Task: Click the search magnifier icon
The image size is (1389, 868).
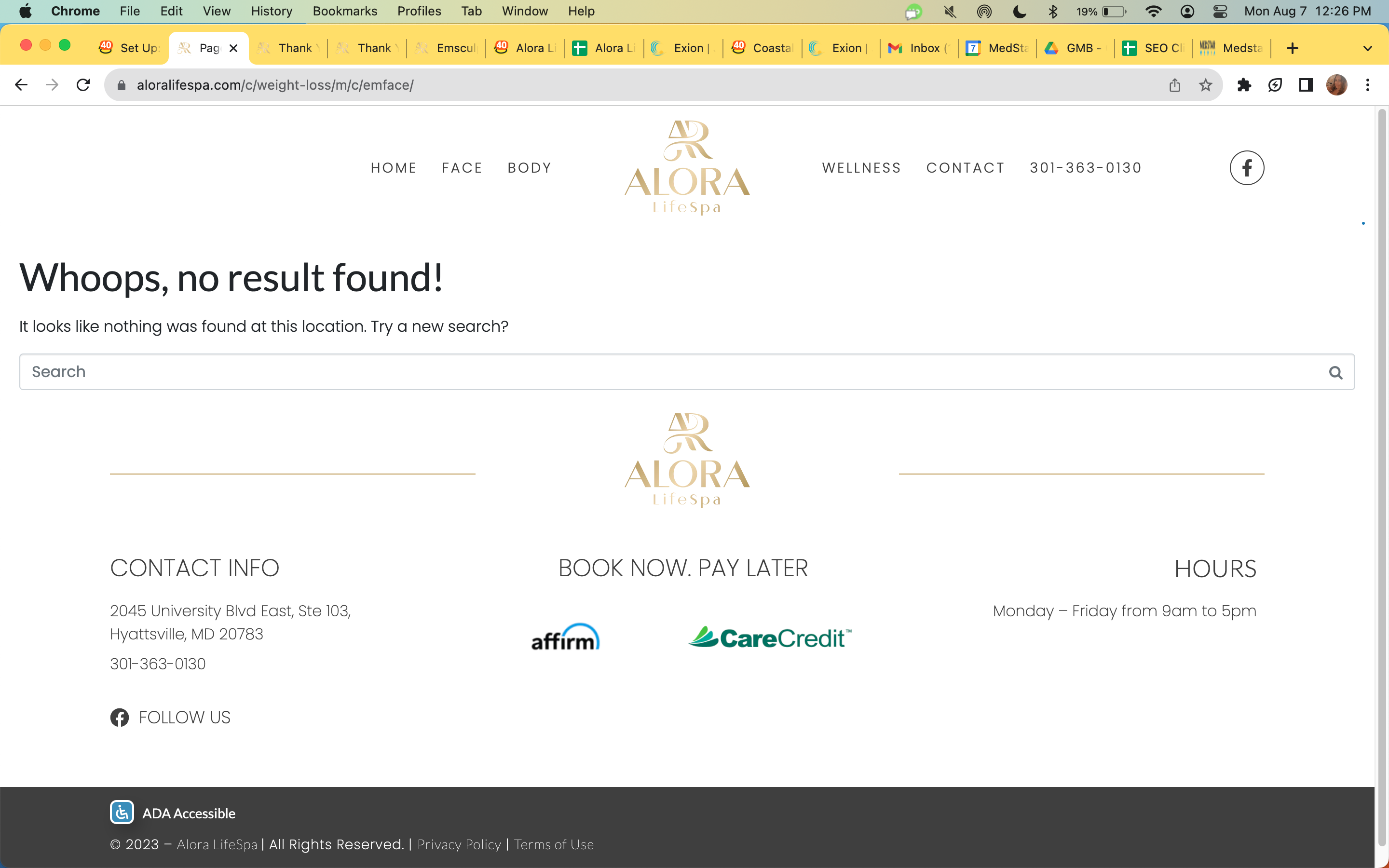Action: pyautogui.click(x=1335, y=373)
